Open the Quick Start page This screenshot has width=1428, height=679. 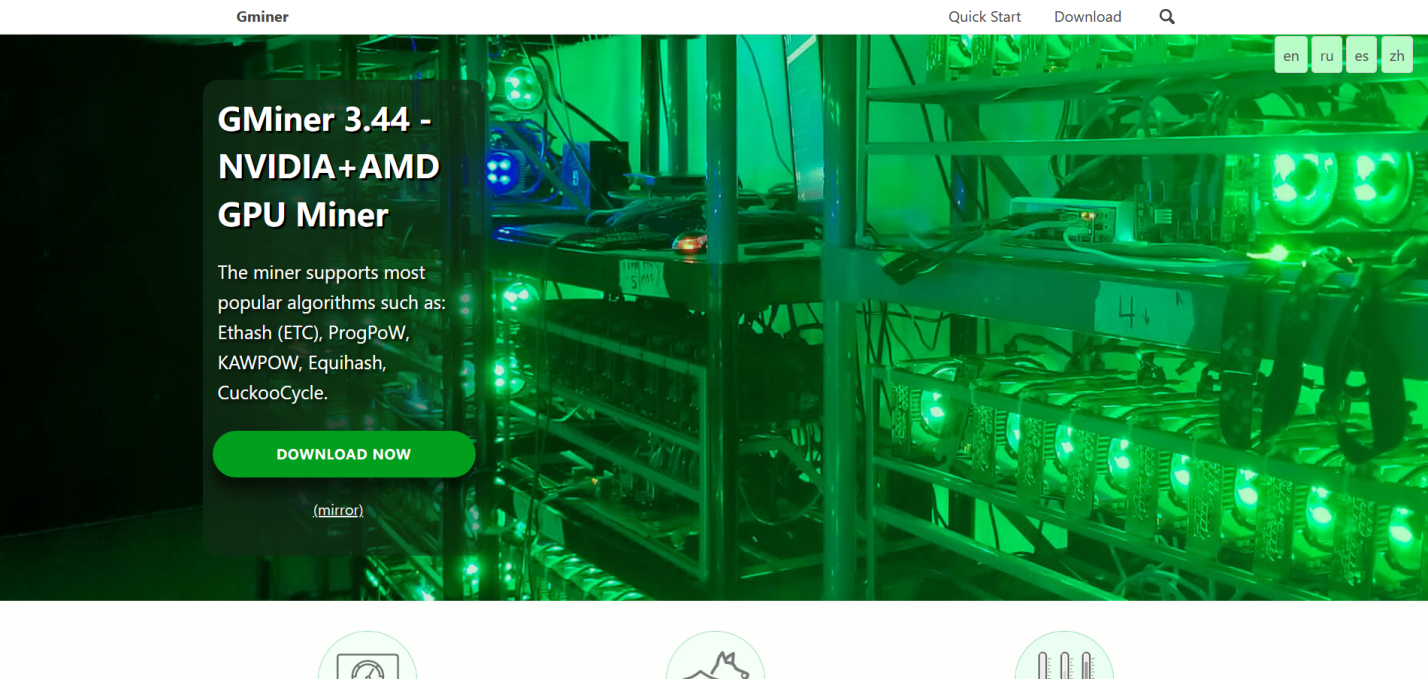point(984,16)
